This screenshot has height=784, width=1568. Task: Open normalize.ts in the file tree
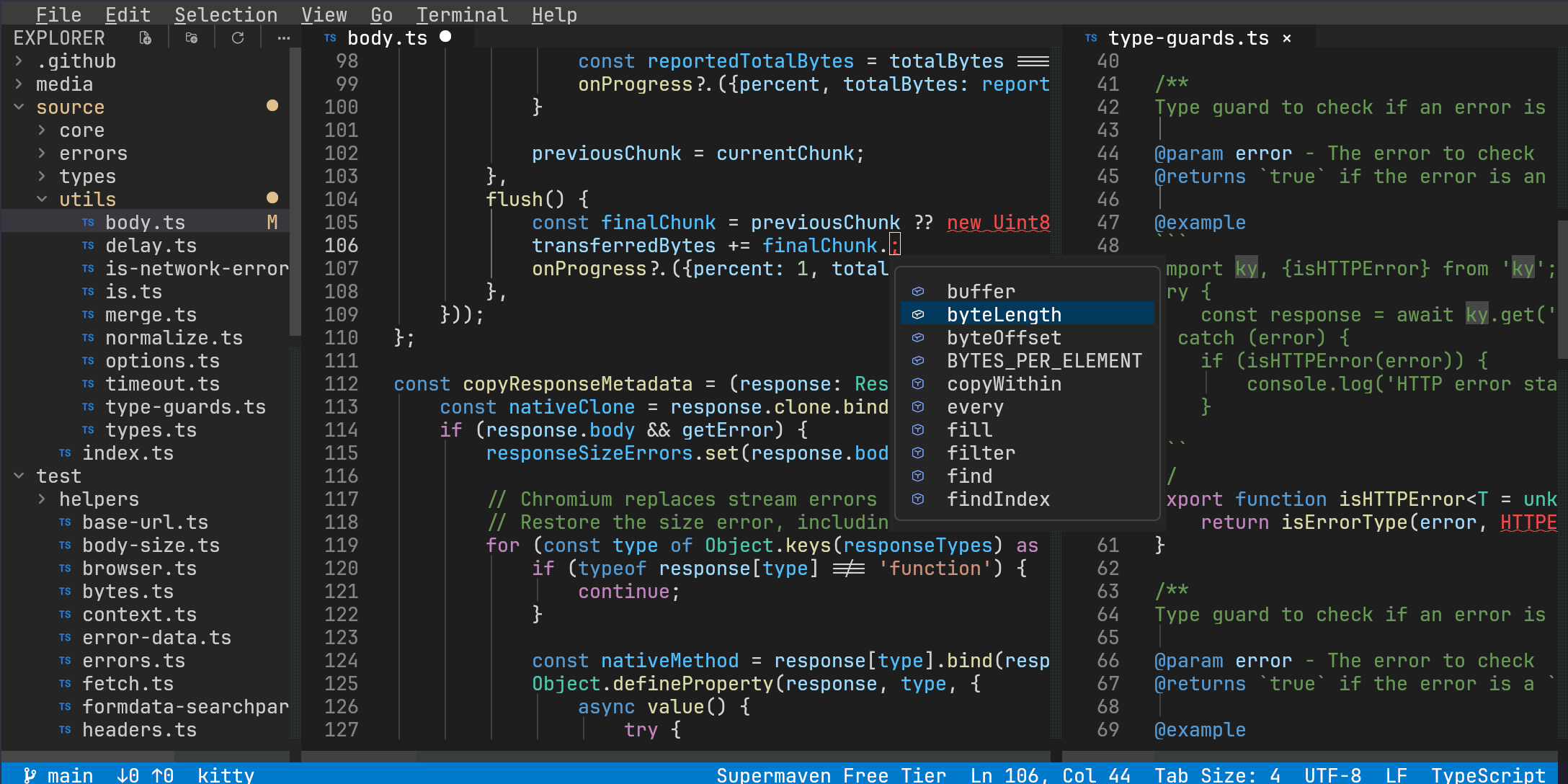click(x=145, y=338)
